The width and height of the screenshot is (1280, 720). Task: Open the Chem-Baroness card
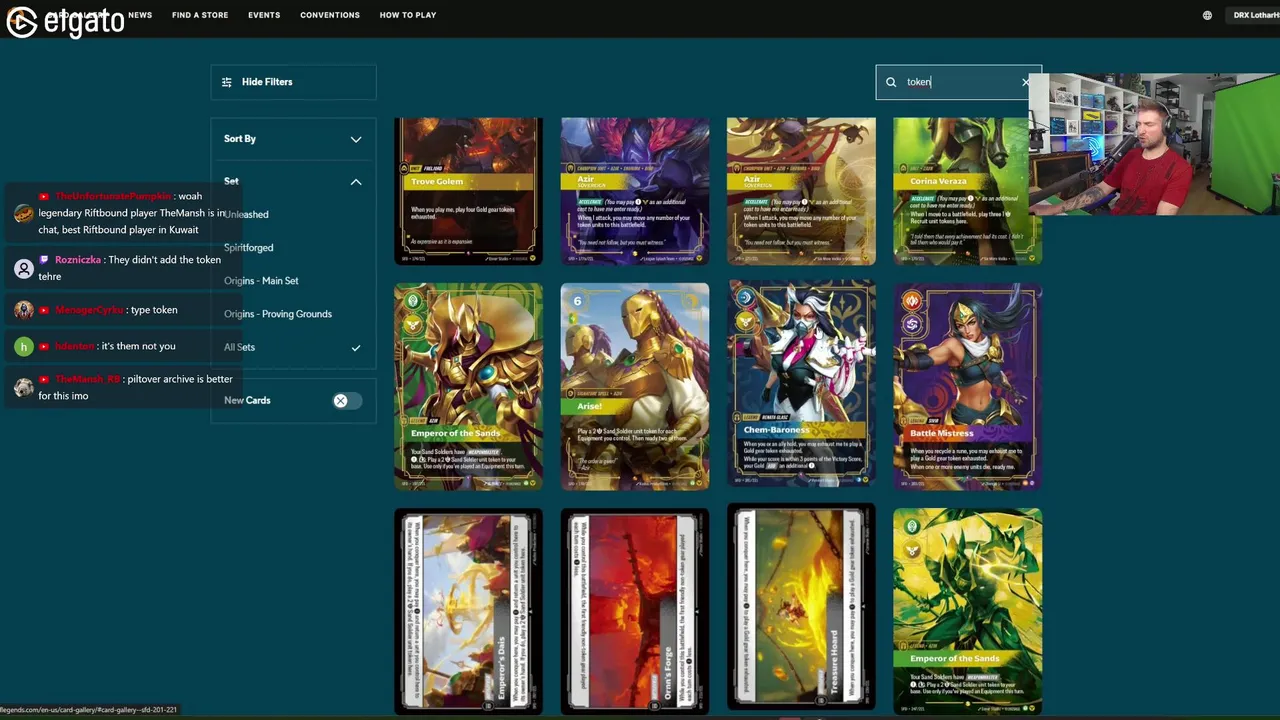coord(801,386)
